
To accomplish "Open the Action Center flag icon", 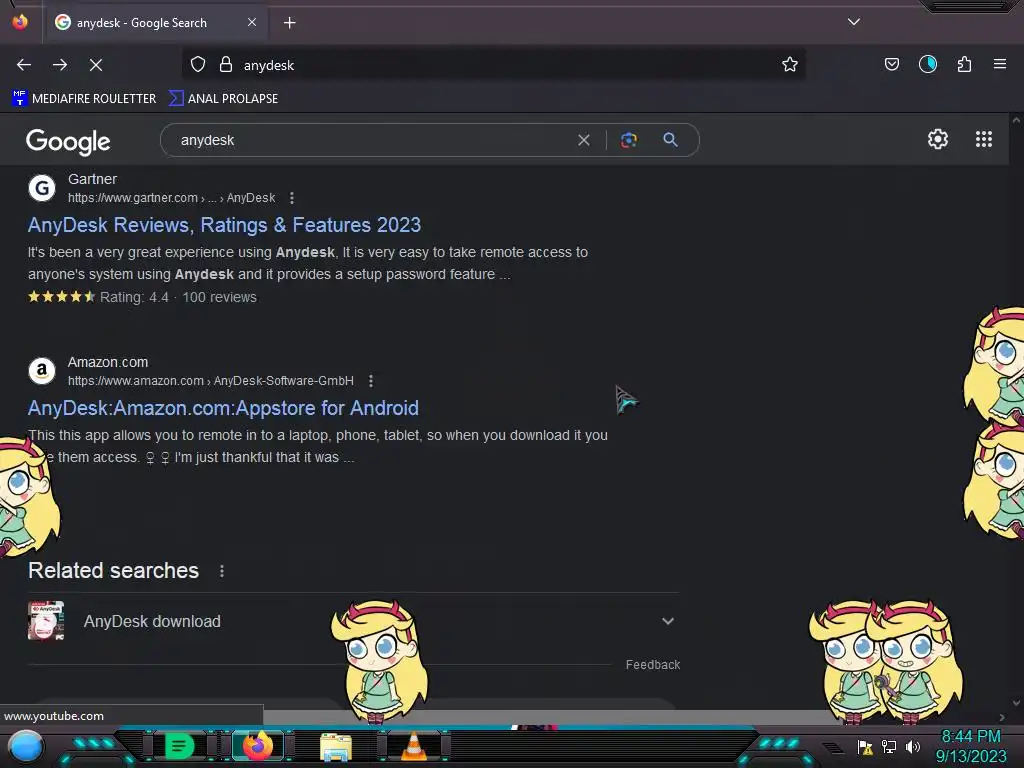I will coord(865,747).
